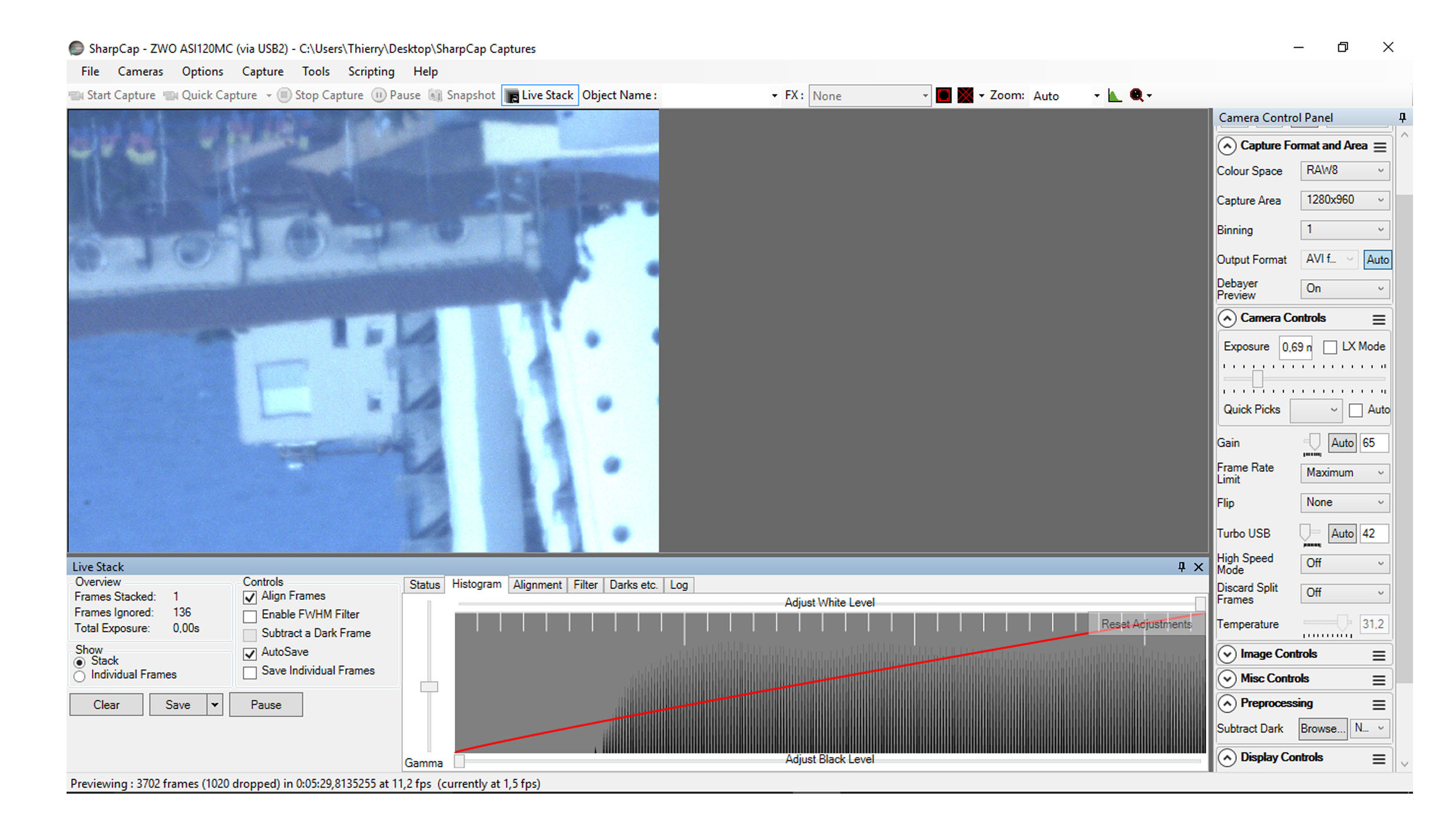
Task: Expand the Image Controls section
Action: click(1227, 654)
